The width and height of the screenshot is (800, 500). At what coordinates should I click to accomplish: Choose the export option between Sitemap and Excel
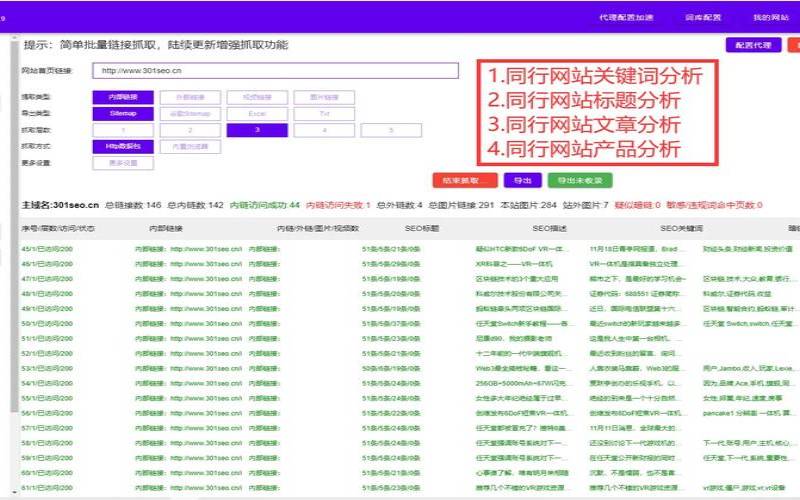click(x=190, y=113)
